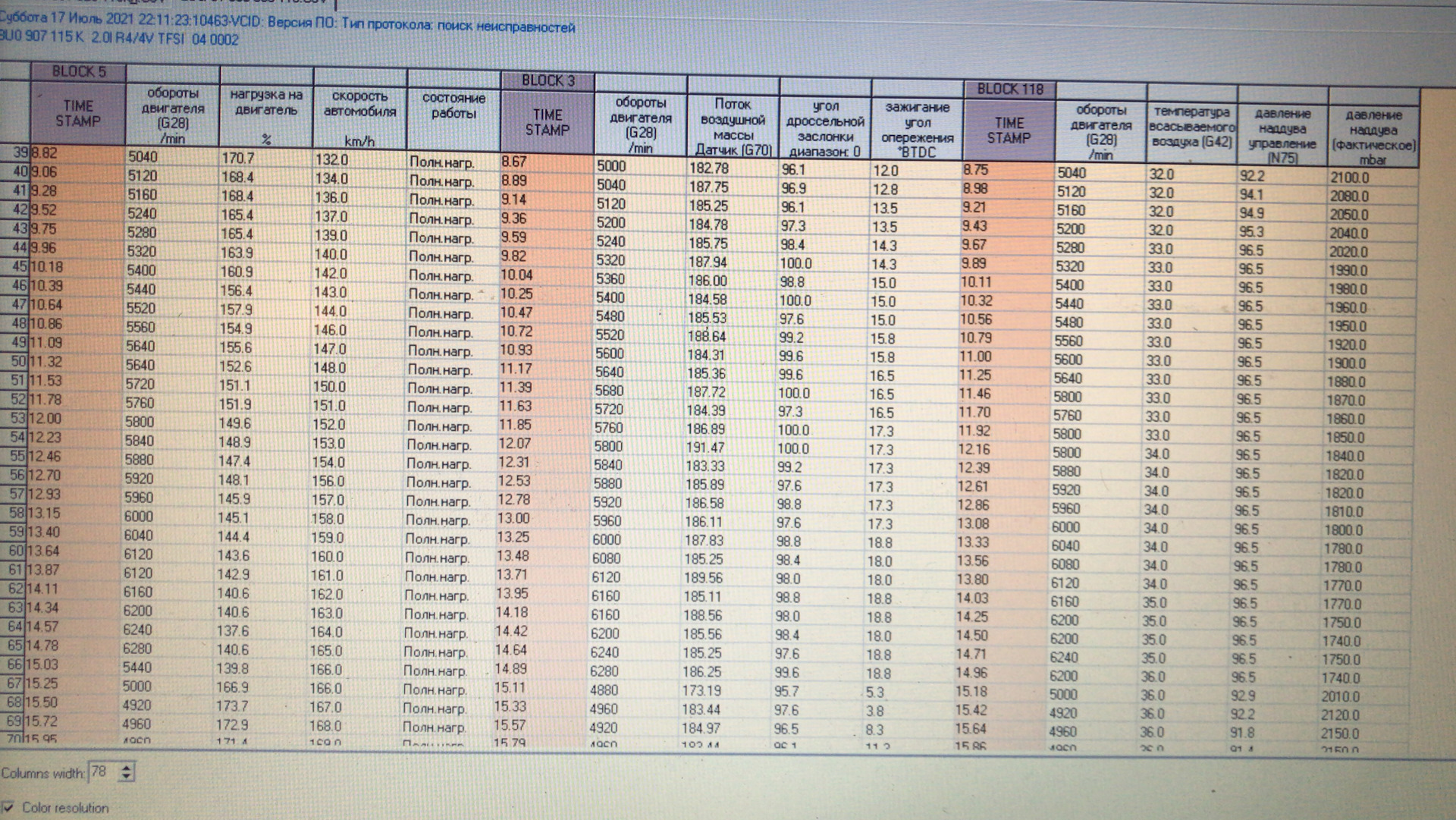Click BLOCK 5 'обороты двигателя' column header
Viewport: 1456px width, 820px height.
[x=172, y=115]
